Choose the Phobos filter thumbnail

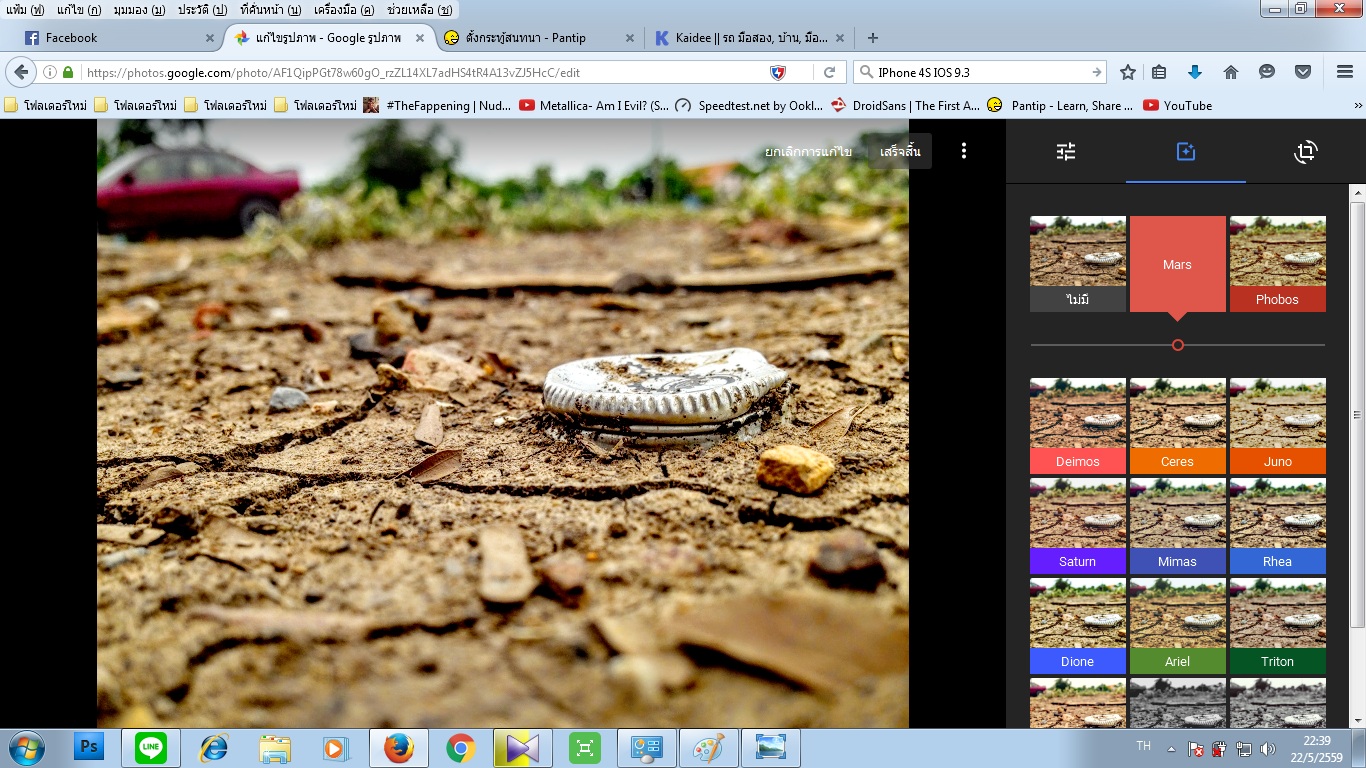1277,264
